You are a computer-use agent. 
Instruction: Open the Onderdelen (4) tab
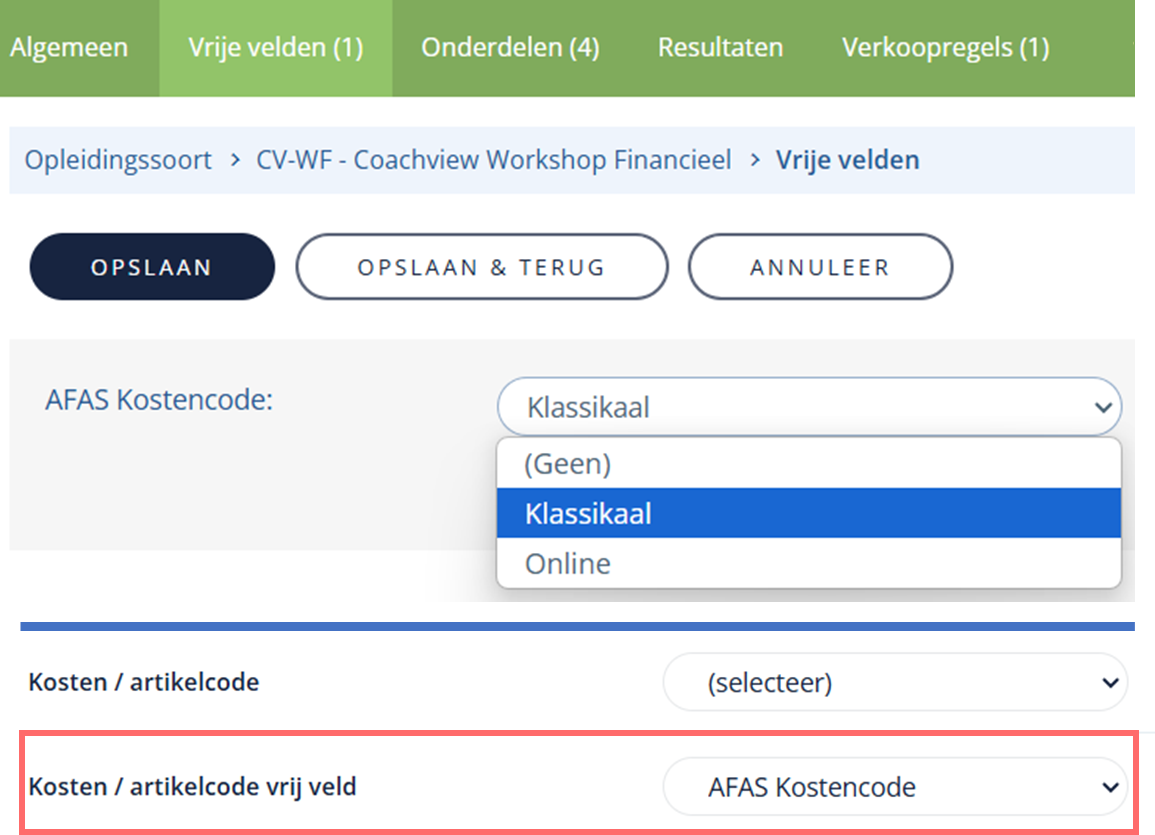tap(510, 48)
